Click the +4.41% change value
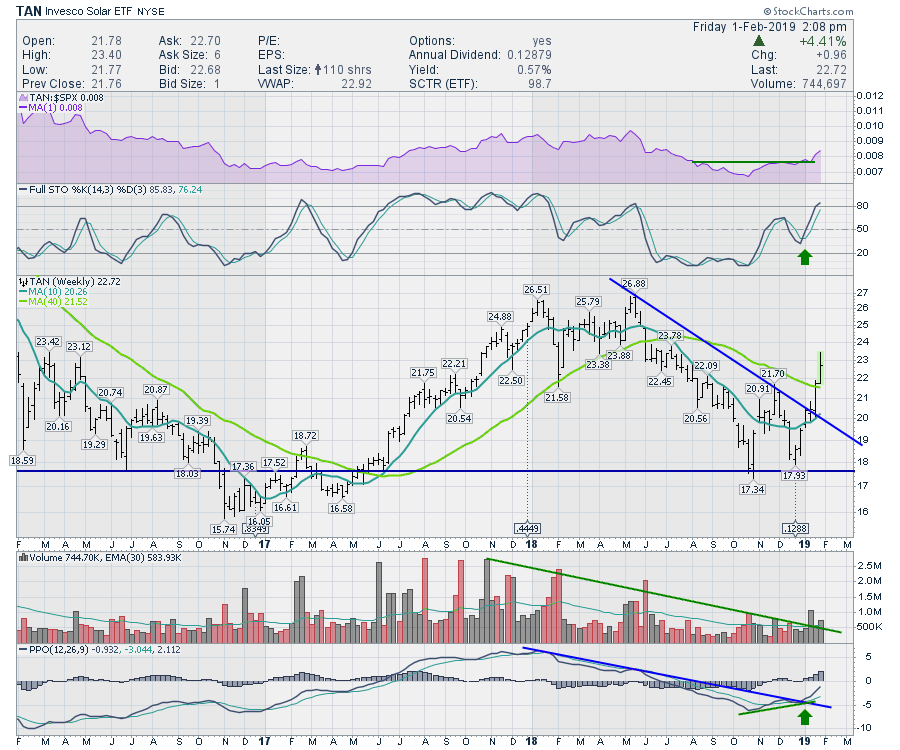The image size is (900, 750). [823, 41]
